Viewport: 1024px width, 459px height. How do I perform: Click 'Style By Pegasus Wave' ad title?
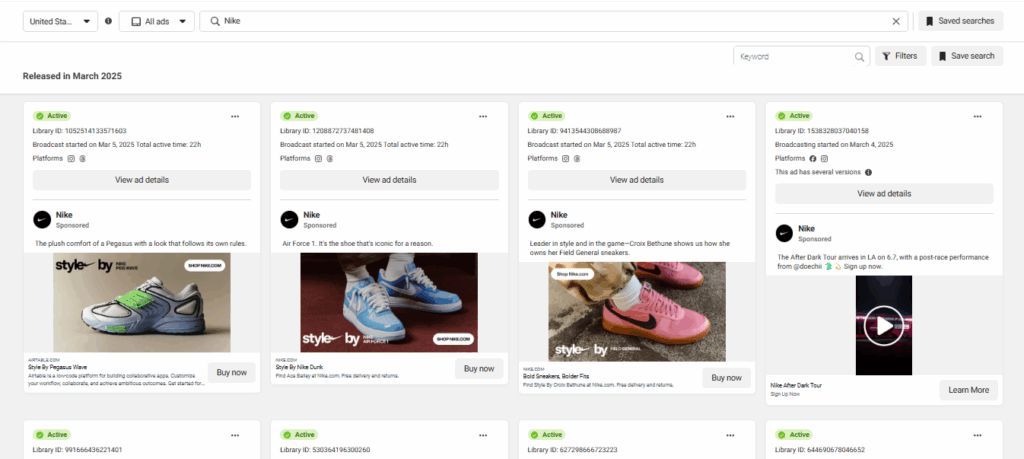tap(57, 368)
